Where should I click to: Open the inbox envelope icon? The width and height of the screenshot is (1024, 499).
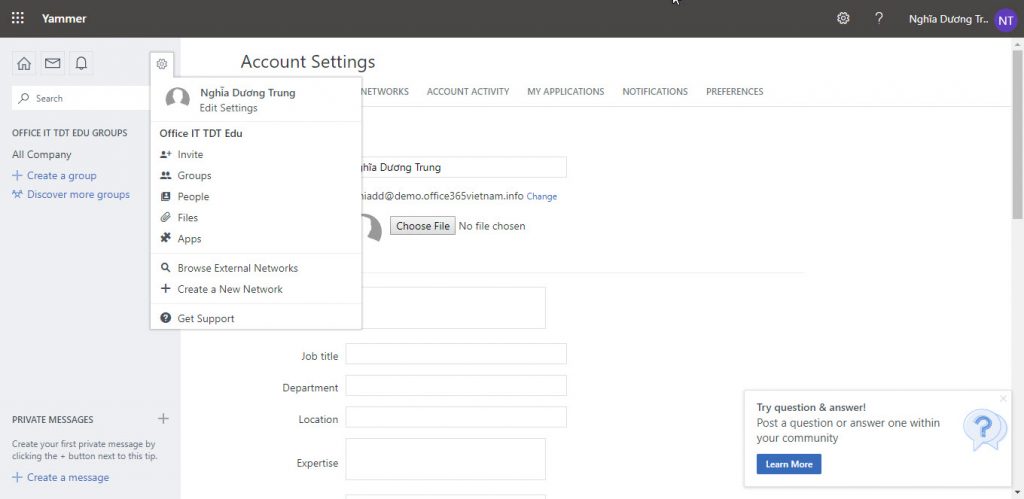(x=52, y=63)
